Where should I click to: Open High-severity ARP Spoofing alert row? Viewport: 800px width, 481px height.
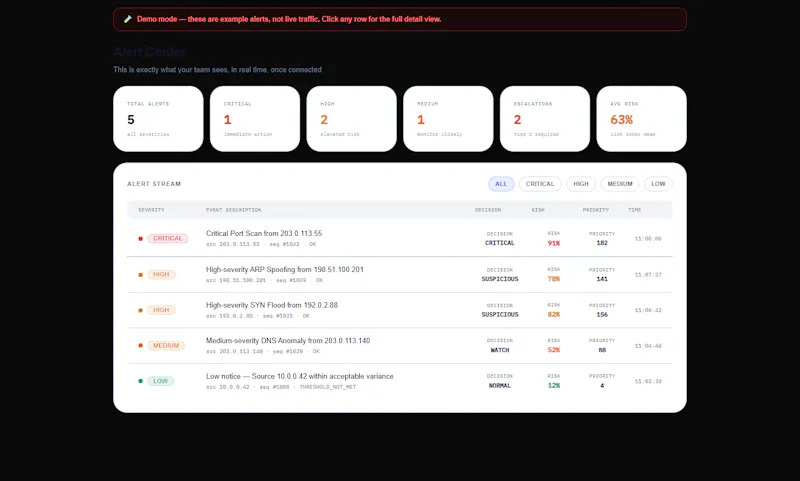tap(399, 274)
